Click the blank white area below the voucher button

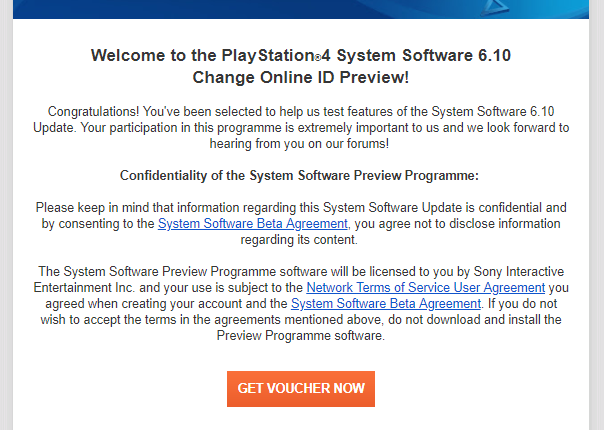tap(300, 420)
